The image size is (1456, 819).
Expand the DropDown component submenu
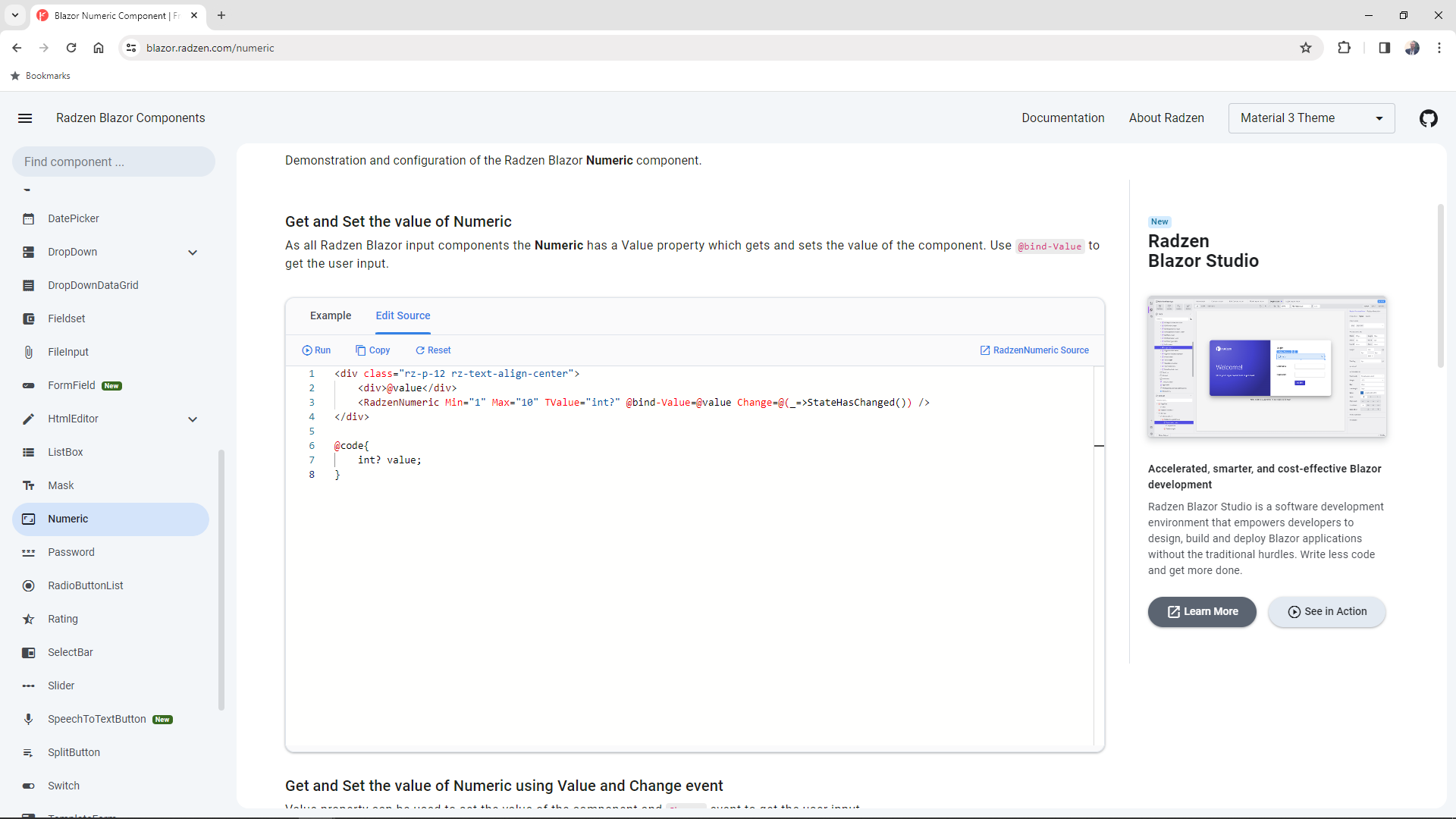(x=193, y=252)
